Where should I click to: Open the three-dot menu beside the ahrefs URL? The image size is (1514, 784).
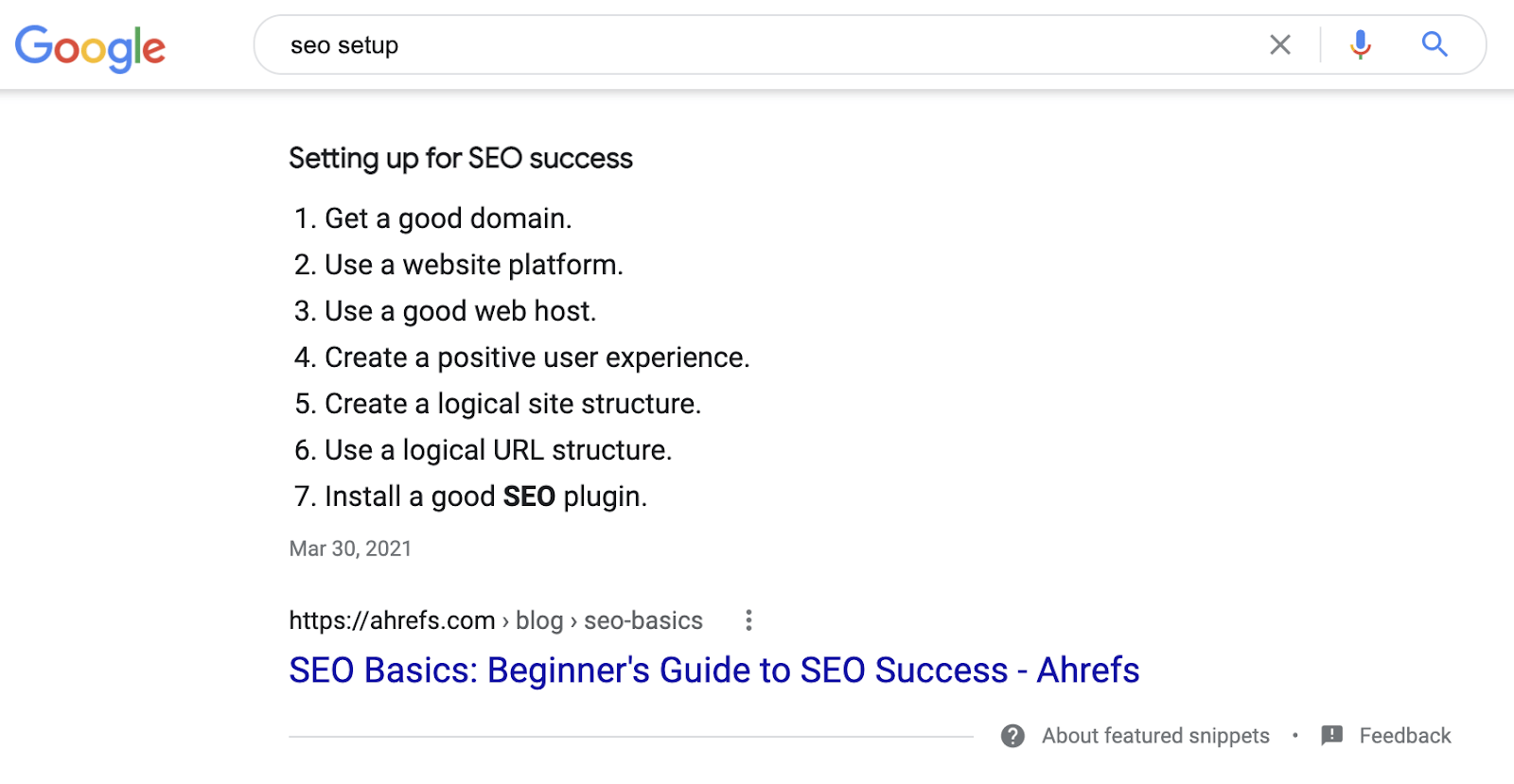click(748, 620)
